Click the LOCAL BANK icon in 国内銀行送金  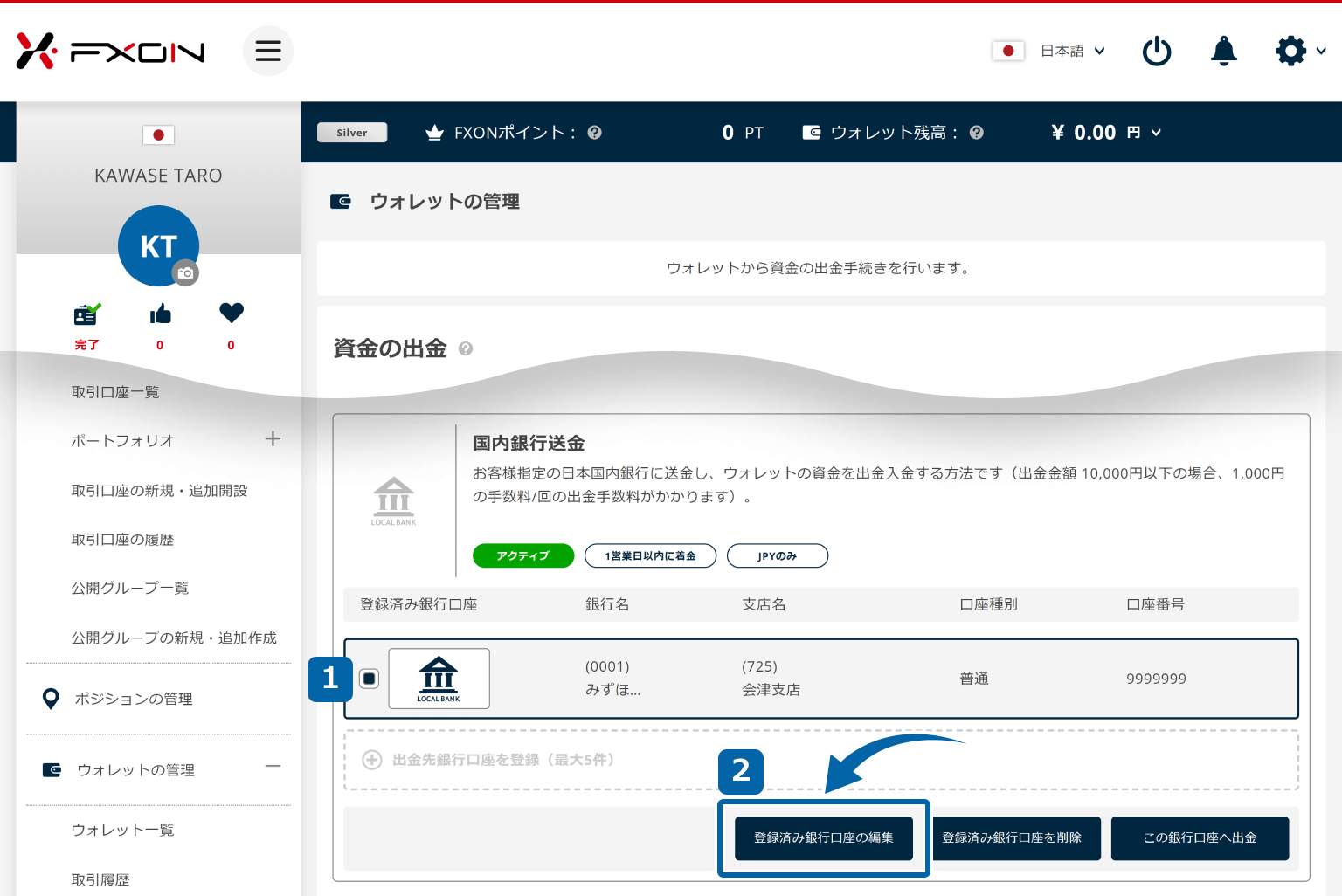click(x=393, y=500)
